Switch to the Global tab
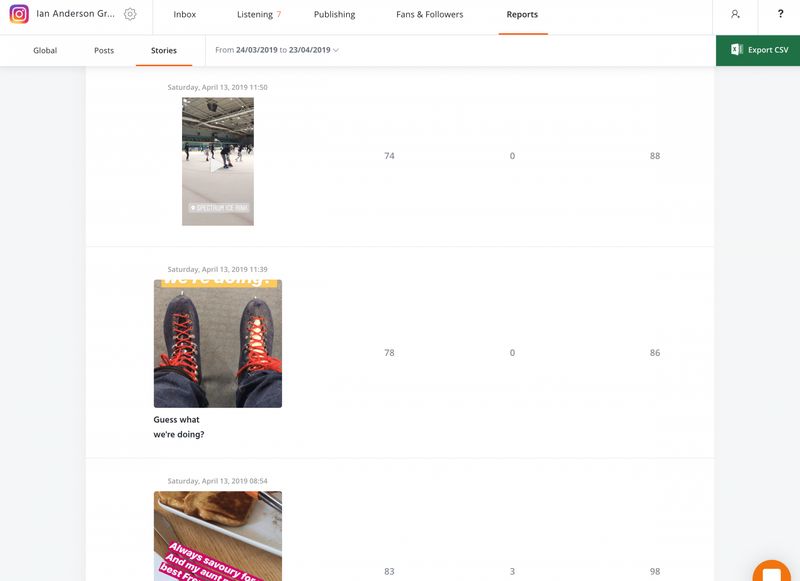This screenshot has height=581, width=800. 45,50
